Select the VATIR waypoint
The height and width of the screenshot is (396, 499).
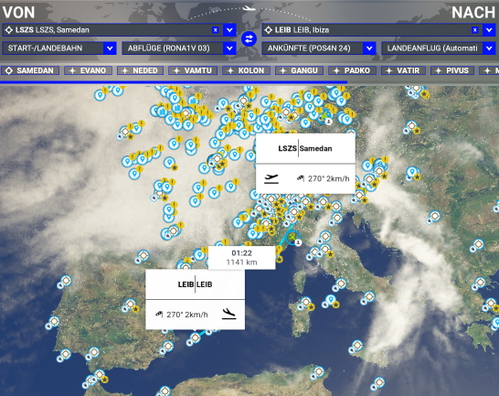(x=403, y=70)
